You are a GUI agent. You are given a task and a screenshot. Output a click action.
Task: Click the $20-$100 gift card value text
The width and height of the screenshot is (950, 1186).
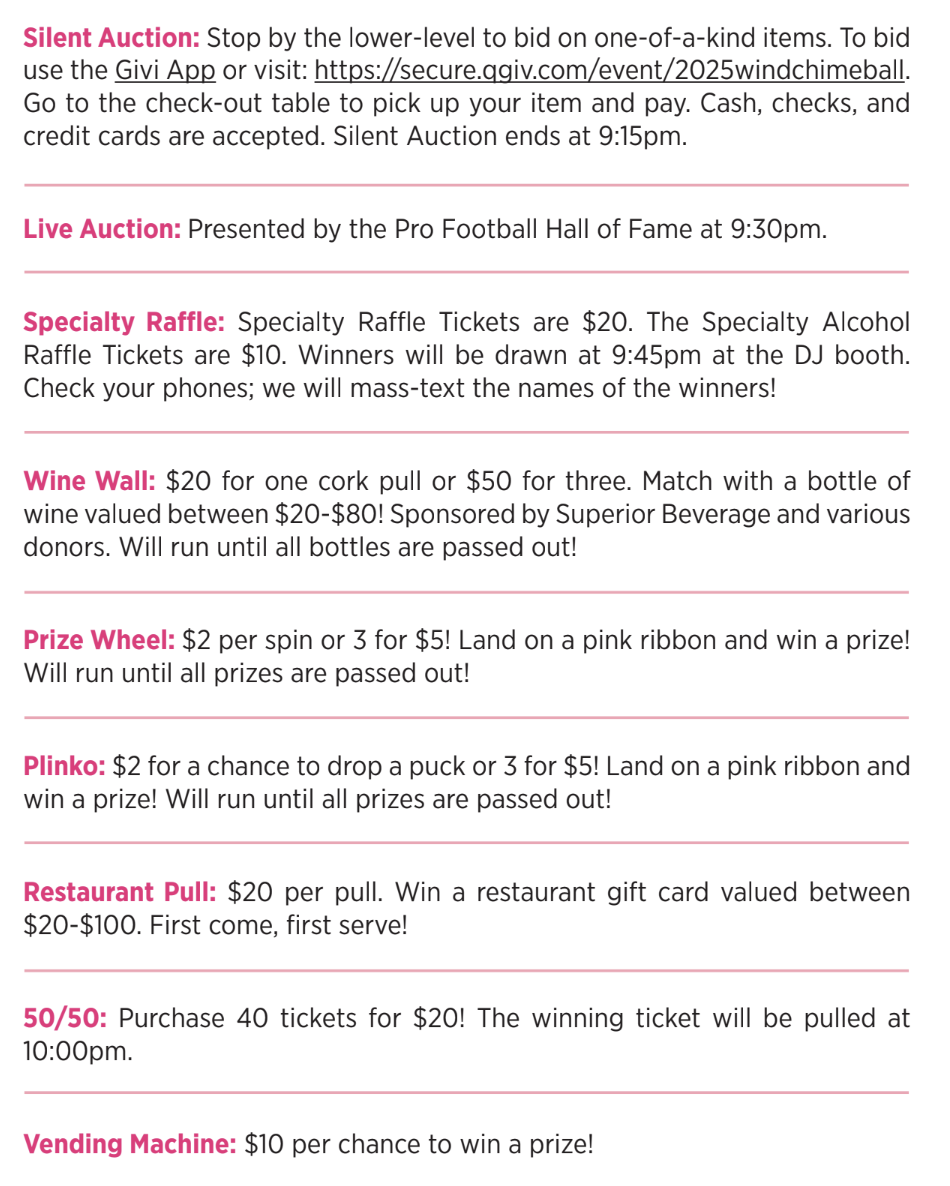(80, 925)
